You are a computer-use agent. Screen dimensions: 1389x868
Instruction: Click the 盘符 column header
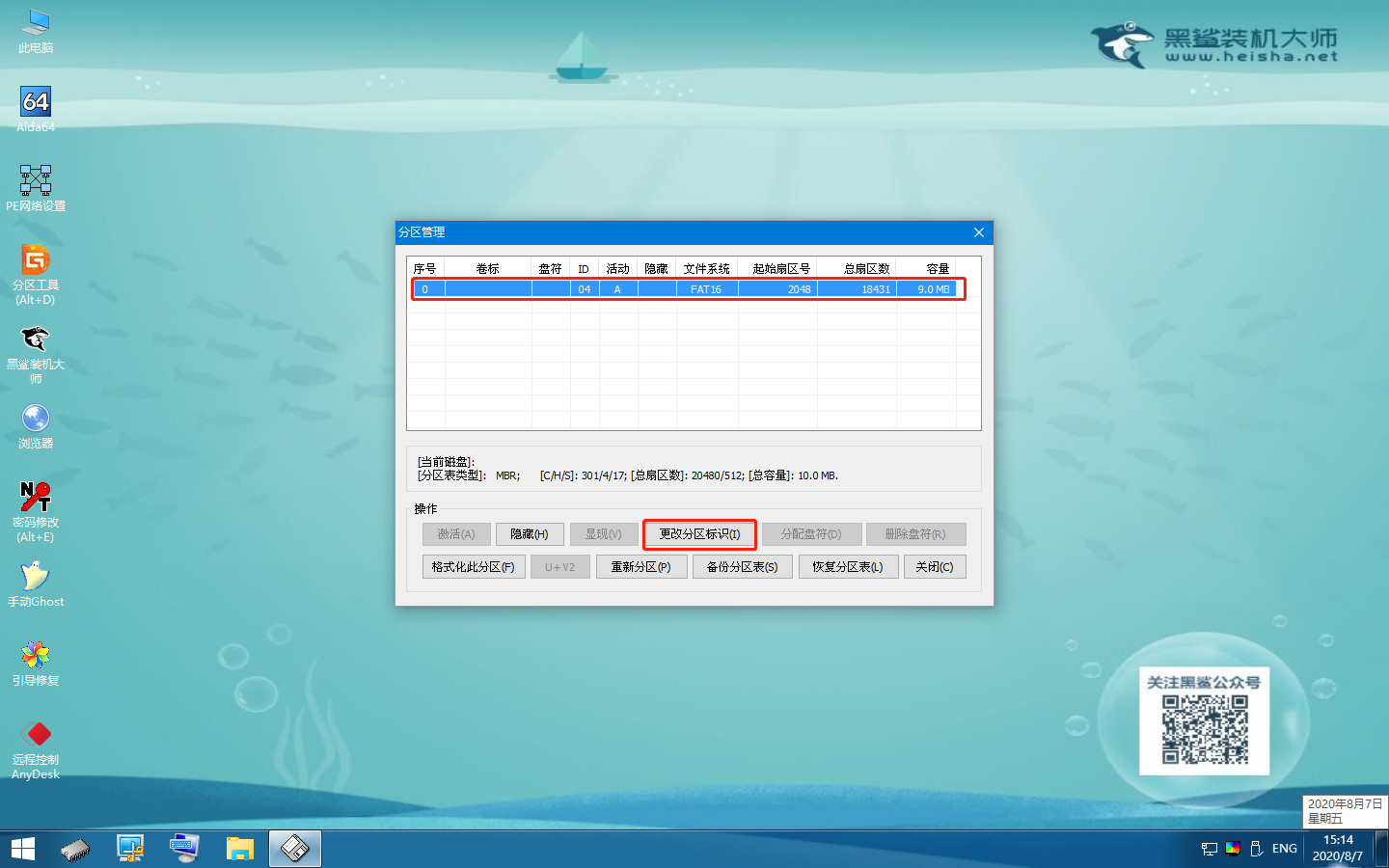pyautogui.click(x=551, y=268)
